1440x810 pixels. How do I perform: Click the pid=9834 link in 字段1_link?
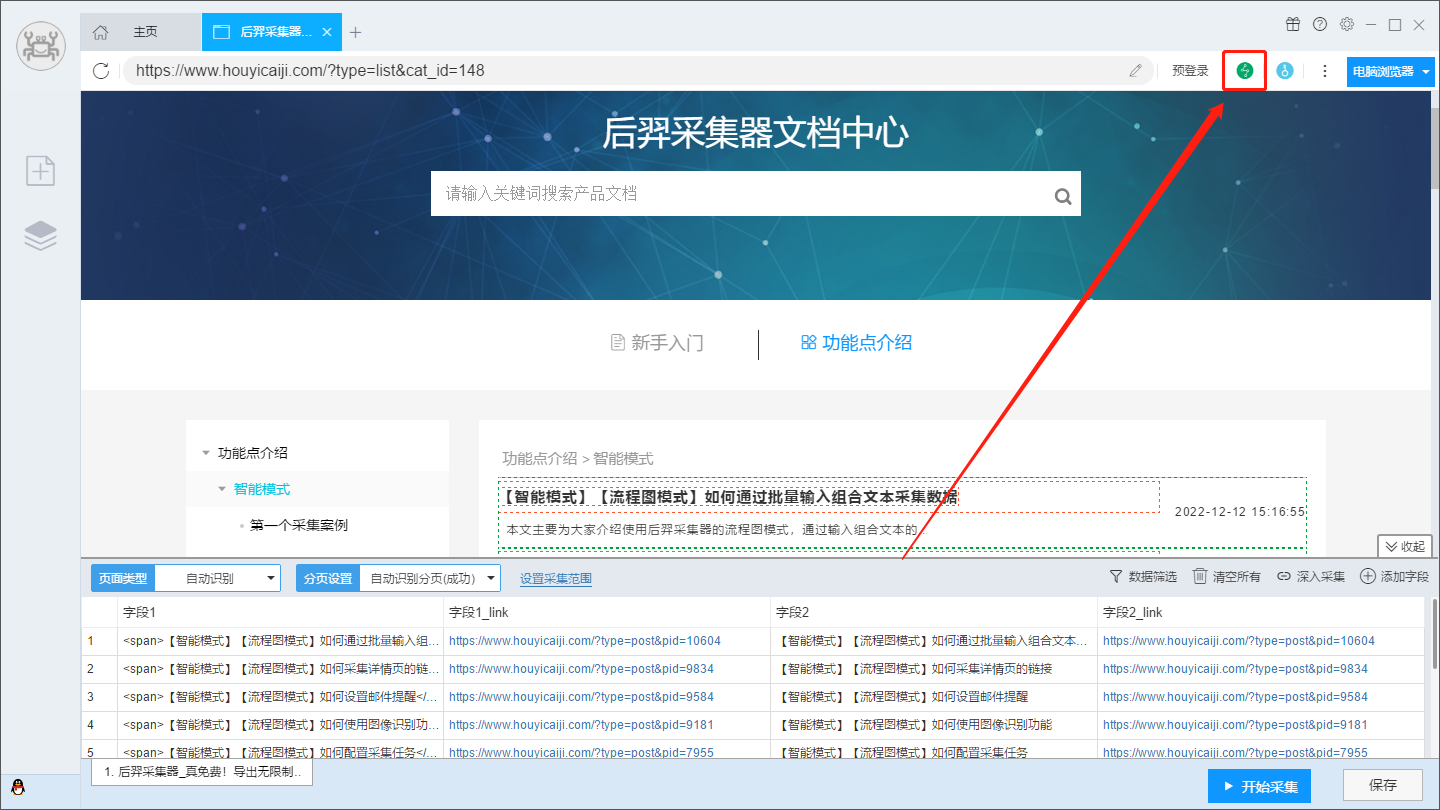[581, 669]
